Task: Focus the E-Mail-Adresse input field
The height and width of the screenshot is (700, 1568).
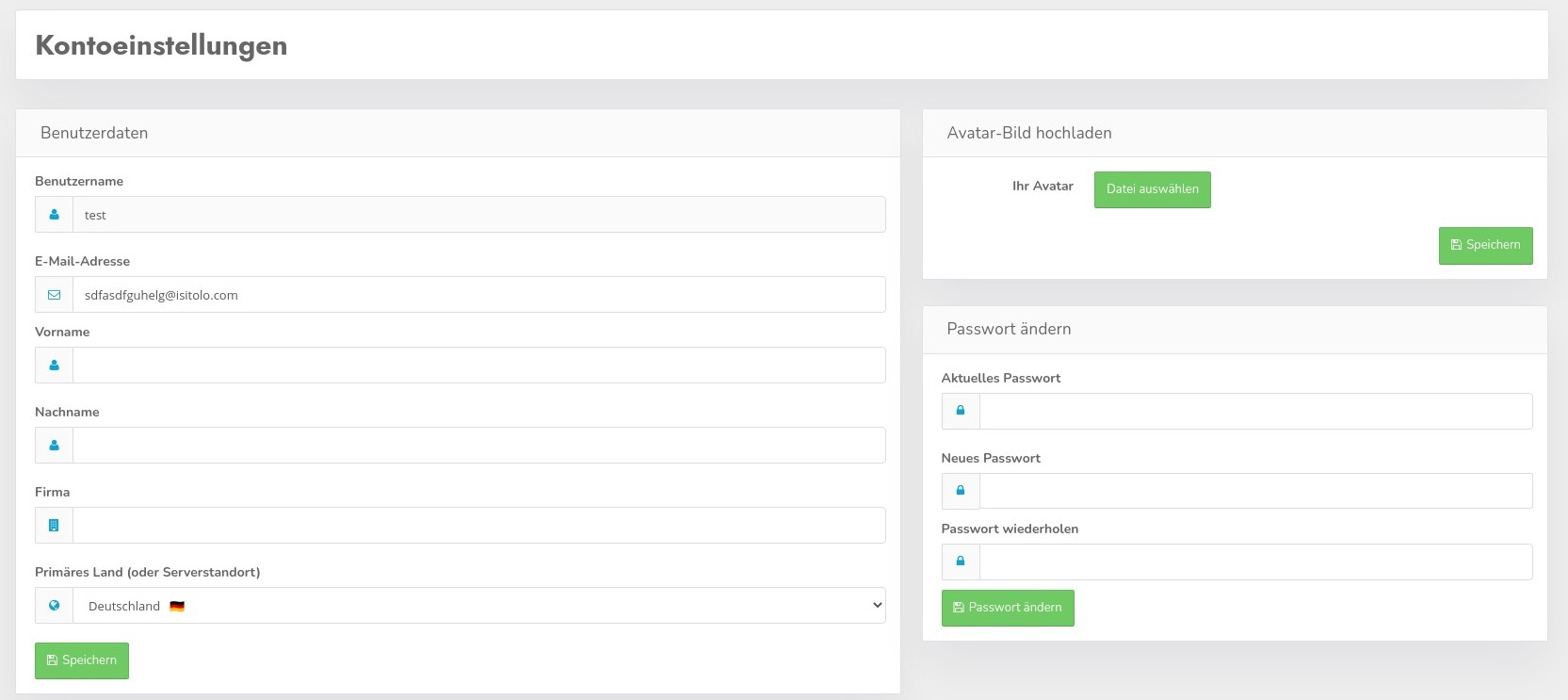Action: click(x=478, y=295)
